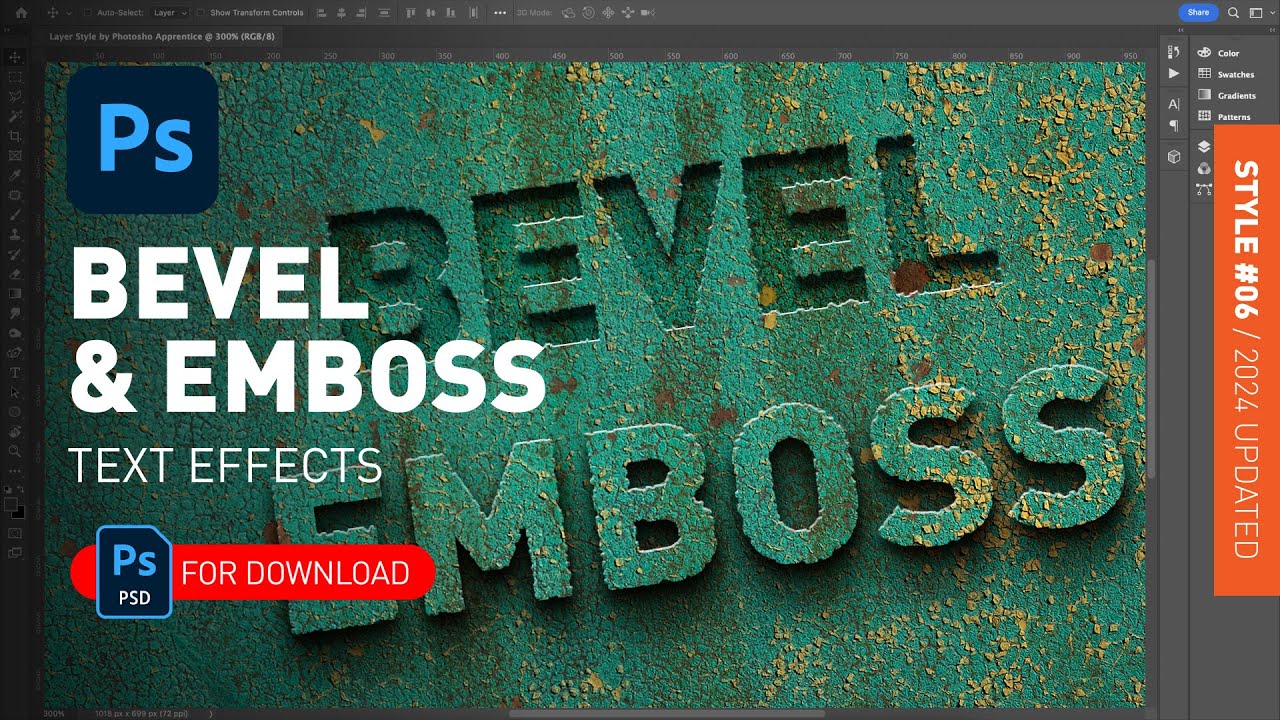
Task: Select the Frame tool
Action: click(15, 156)
